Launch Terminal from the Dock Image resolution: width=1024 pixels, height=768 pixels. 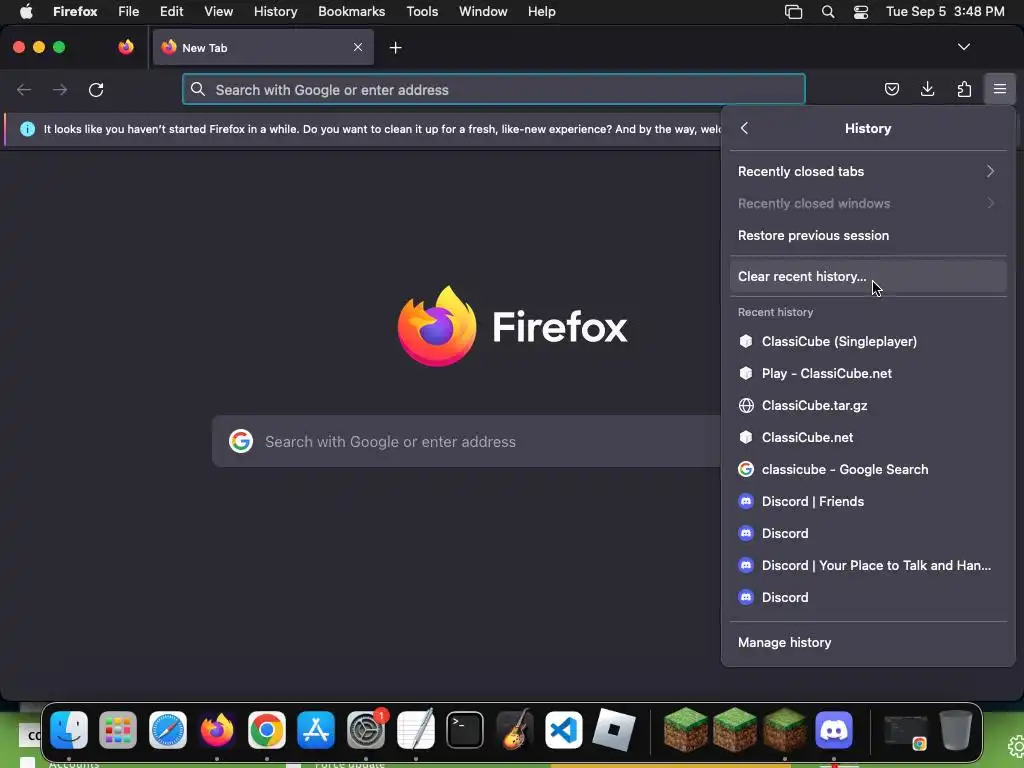coord(465,729)
